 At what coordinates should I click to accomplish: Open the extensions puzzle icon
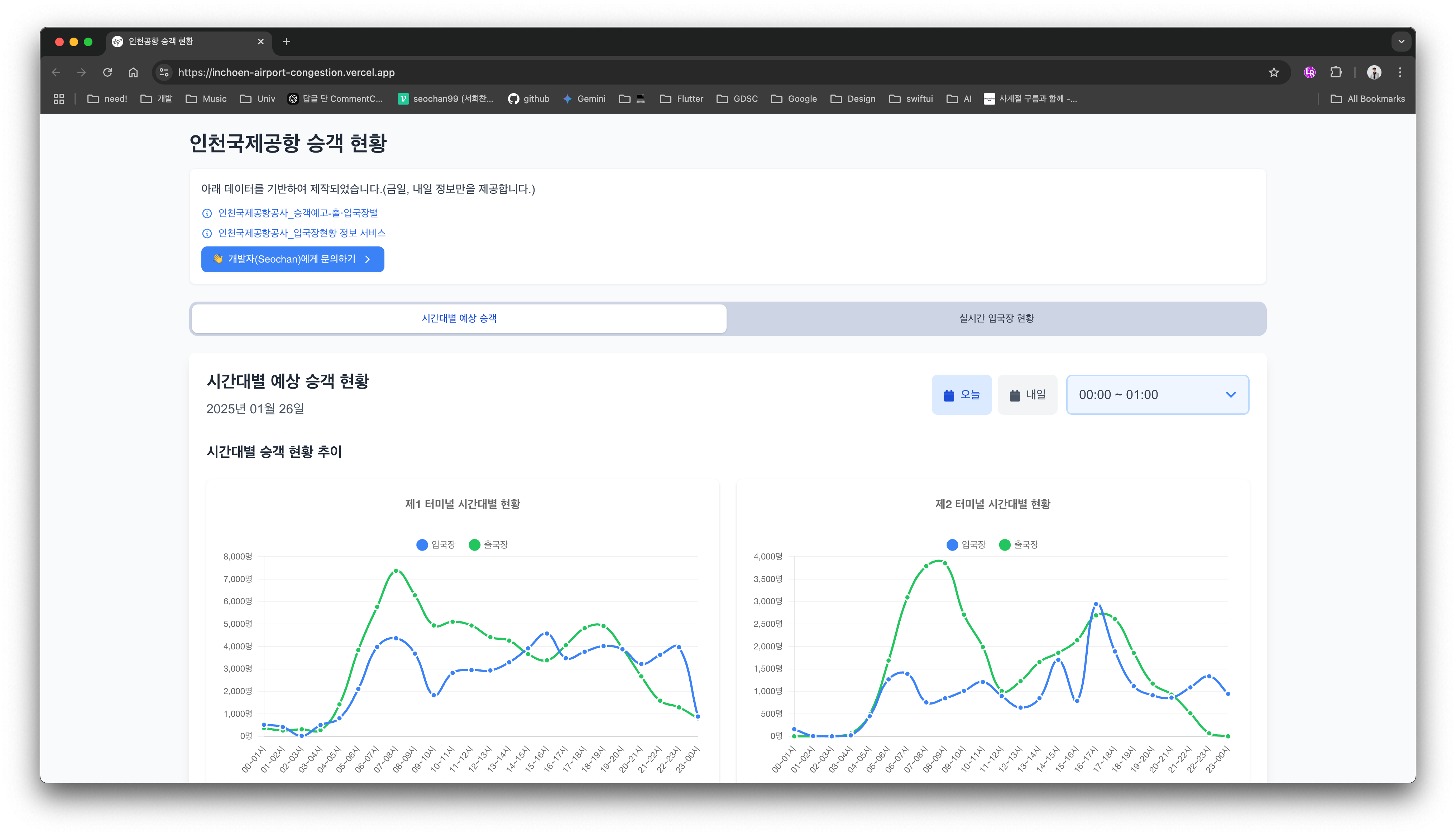(x=1336, y=72)
